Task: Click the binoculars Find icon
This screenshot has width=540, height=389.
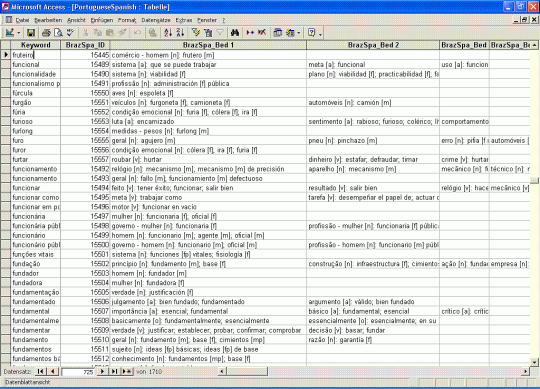Action: pyautogui.click(x=235, y=33)
